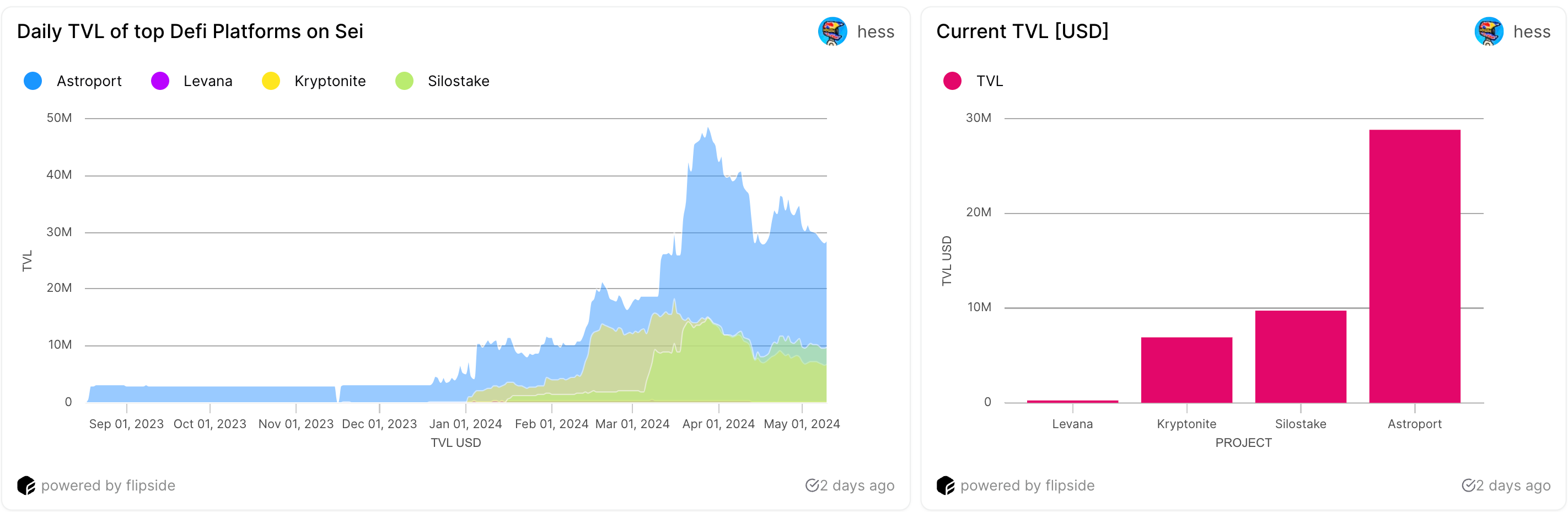Toggle the Silostake legend series
The width and height of the screenshot is (1568, 512).
click(x=458, y=81)
